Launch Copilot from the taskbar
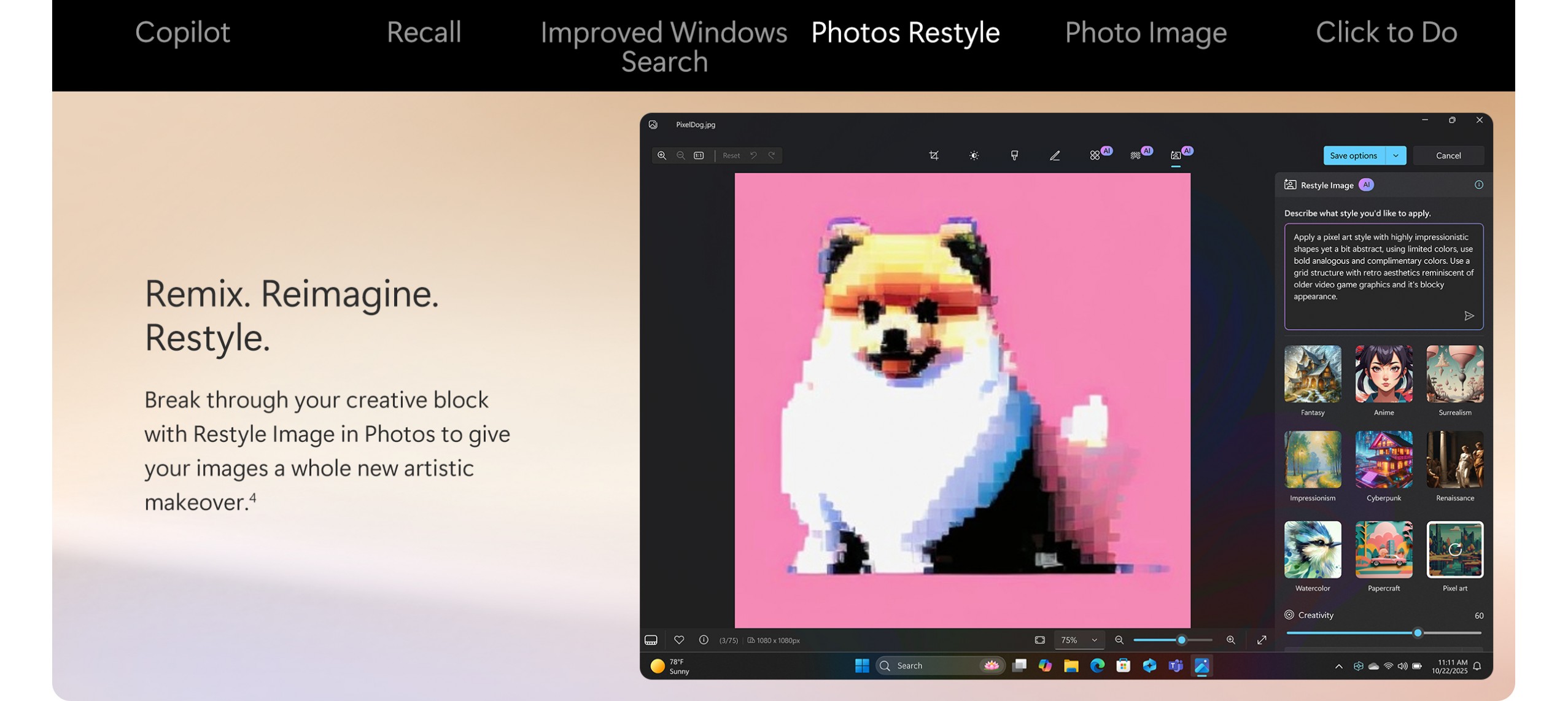Viewport: 1568px width, 701px height. click(1045, 665)
